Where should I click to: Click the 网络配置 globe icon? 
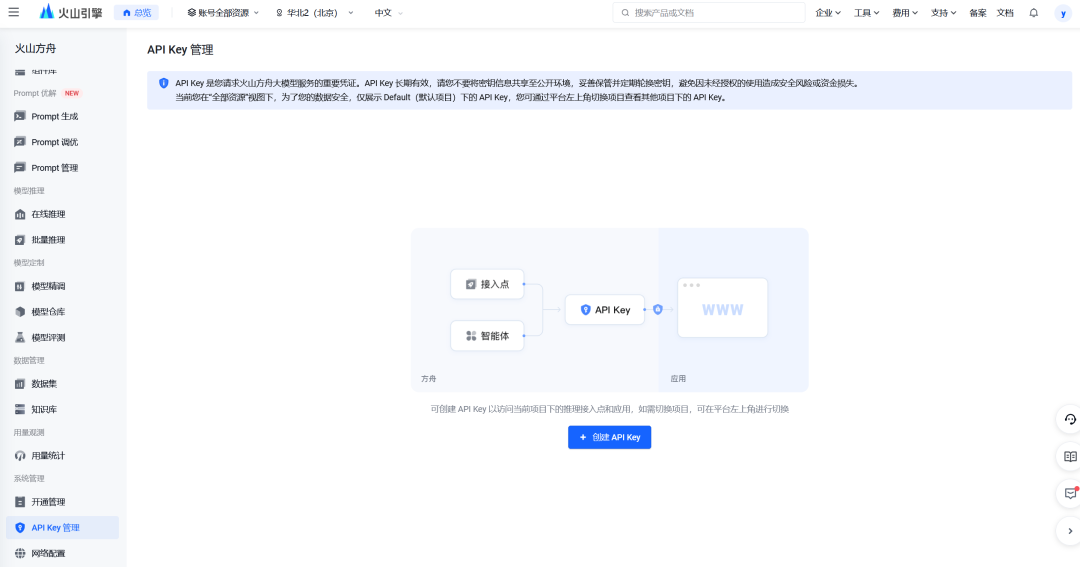click(20, 553)
